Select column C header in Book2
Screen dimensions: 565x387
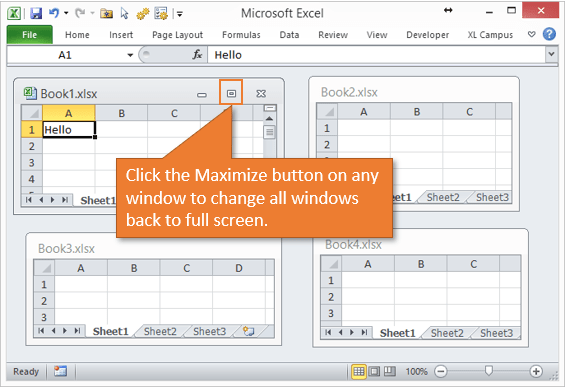469,112
